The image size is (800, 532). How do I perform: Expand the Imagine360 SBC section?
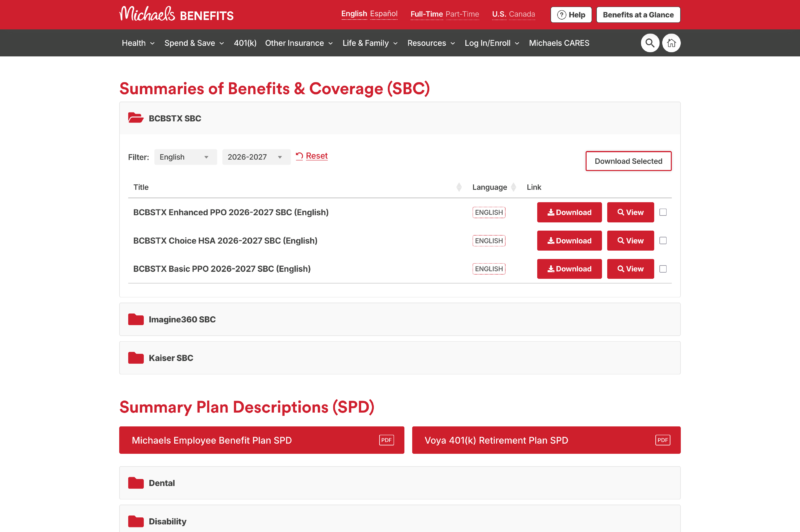399,319
